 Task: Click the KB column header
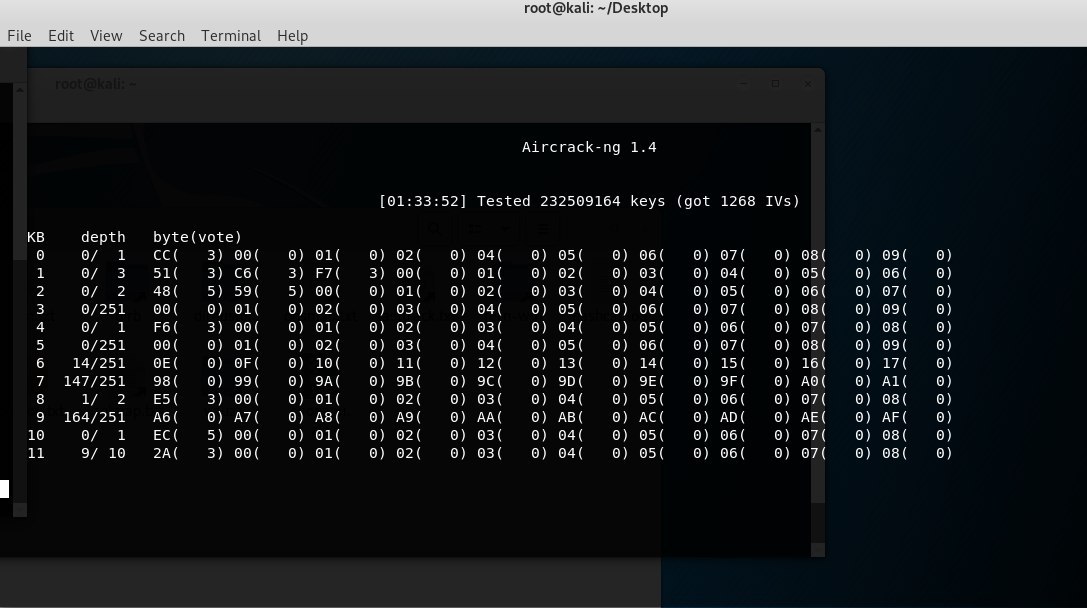click(35, 237)
